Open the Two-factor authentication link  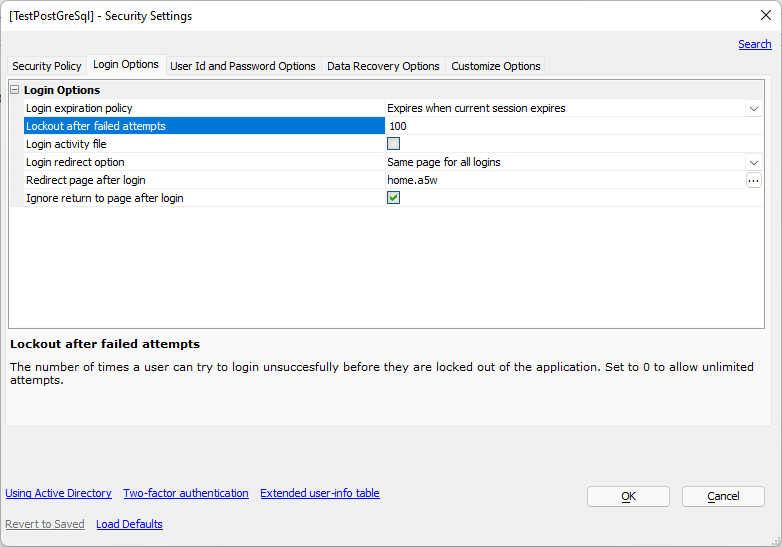click(186, 493)
